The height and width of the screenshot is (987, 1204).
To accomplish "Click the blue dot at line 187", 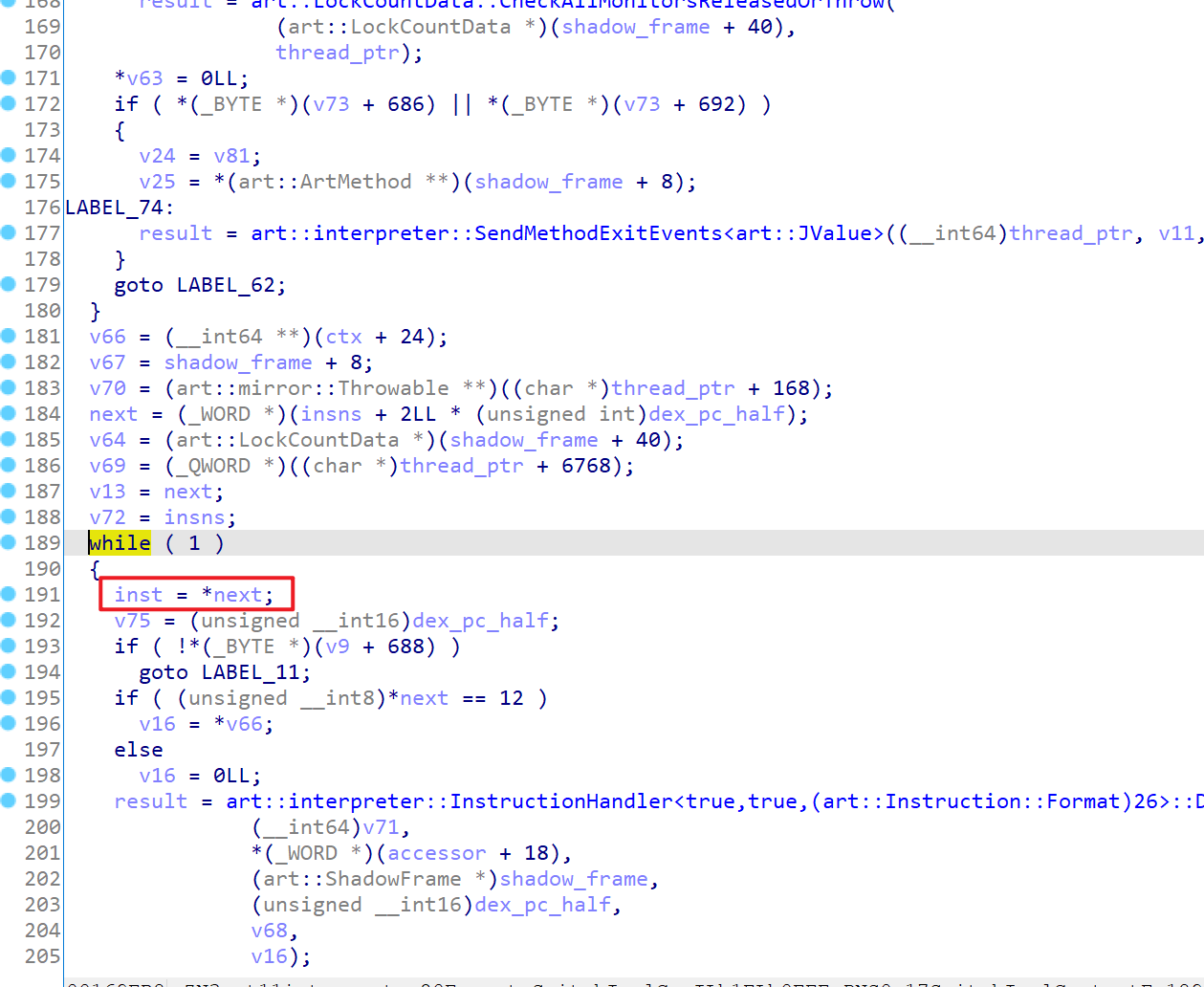I will (x=9, y=491).
